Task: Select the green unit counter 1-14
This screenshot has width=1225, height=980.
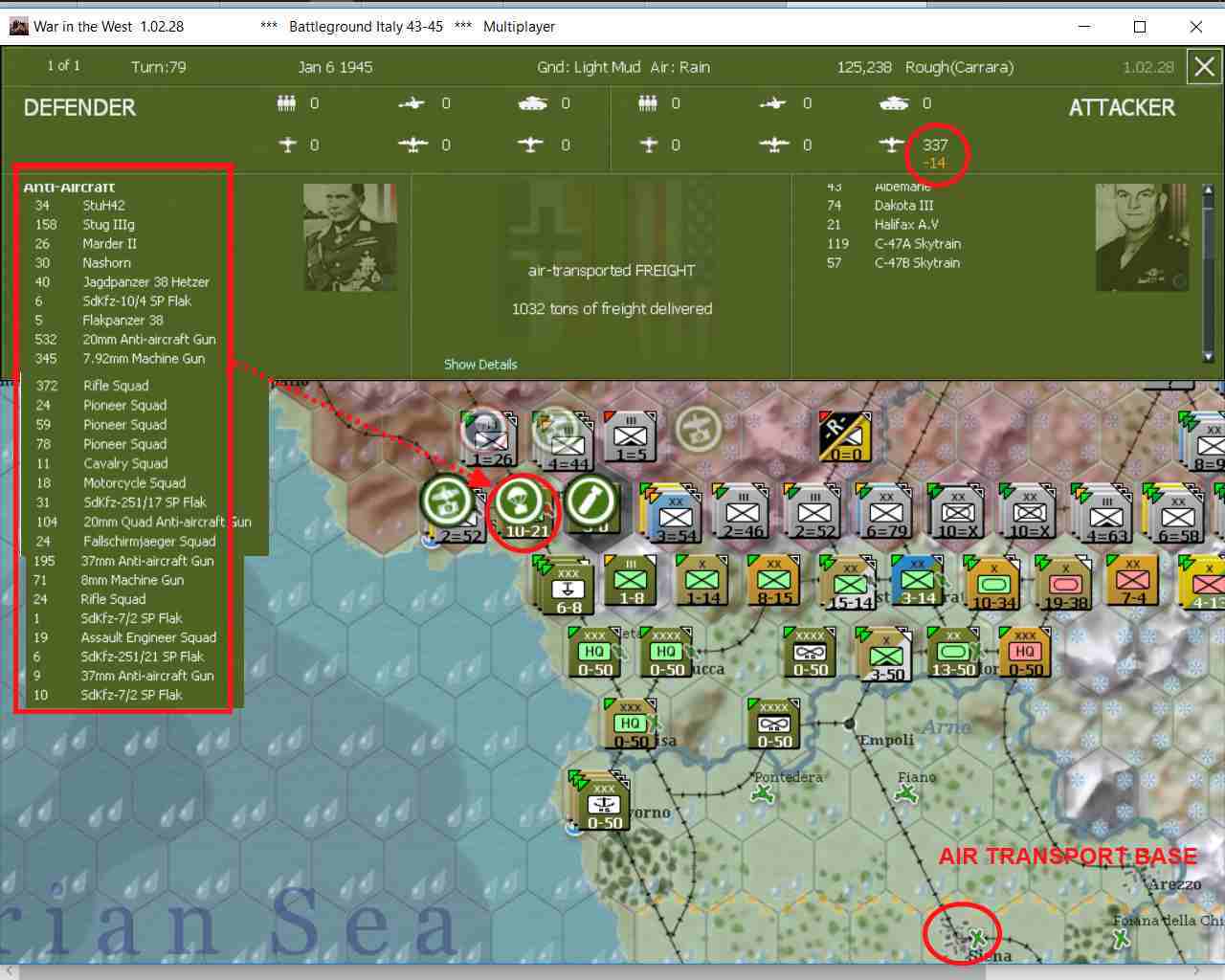Action: click(x=702, y=581)
